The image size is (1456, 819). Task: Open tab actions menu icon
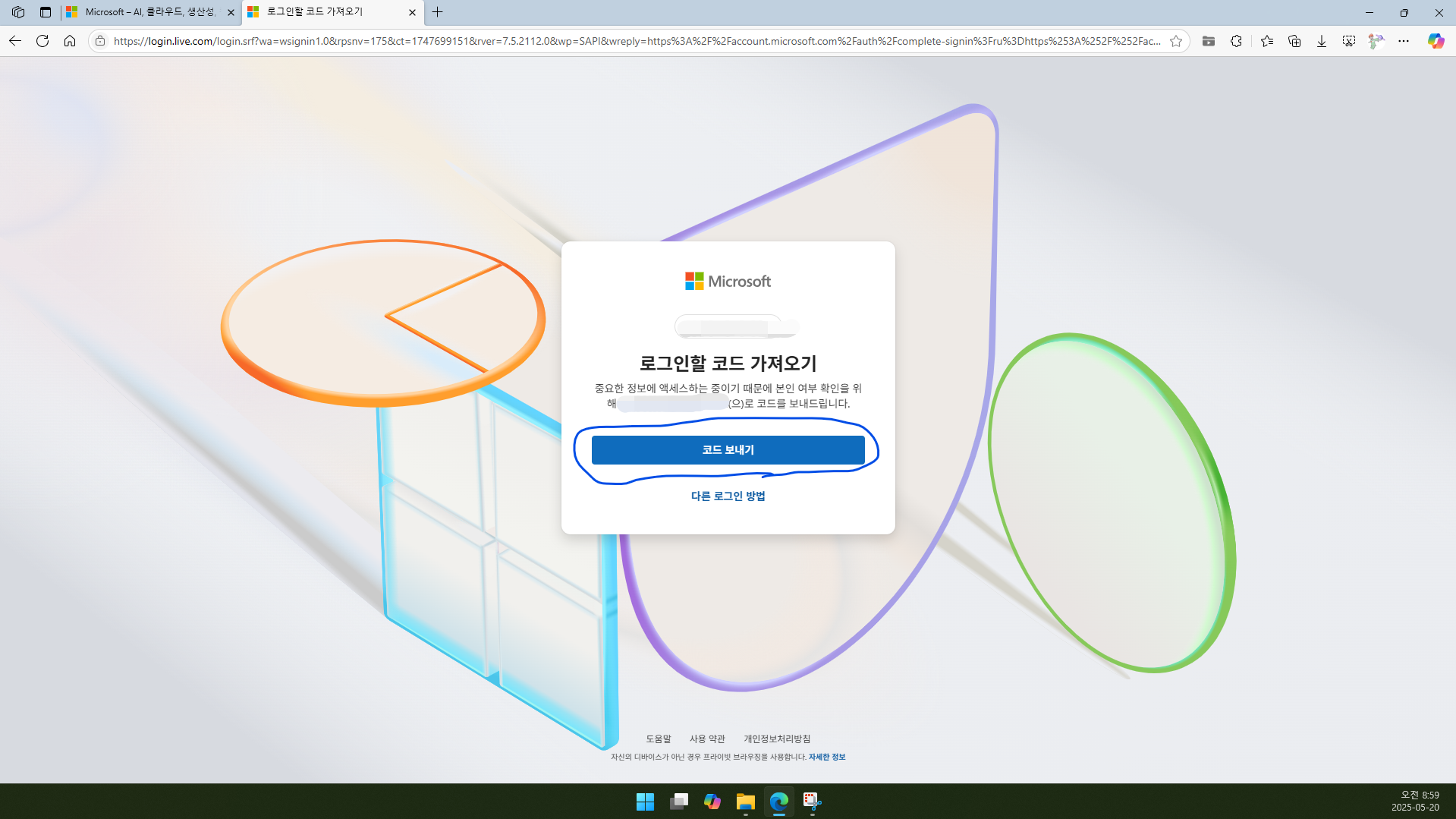pyautogui.click(x=46, y=12)
